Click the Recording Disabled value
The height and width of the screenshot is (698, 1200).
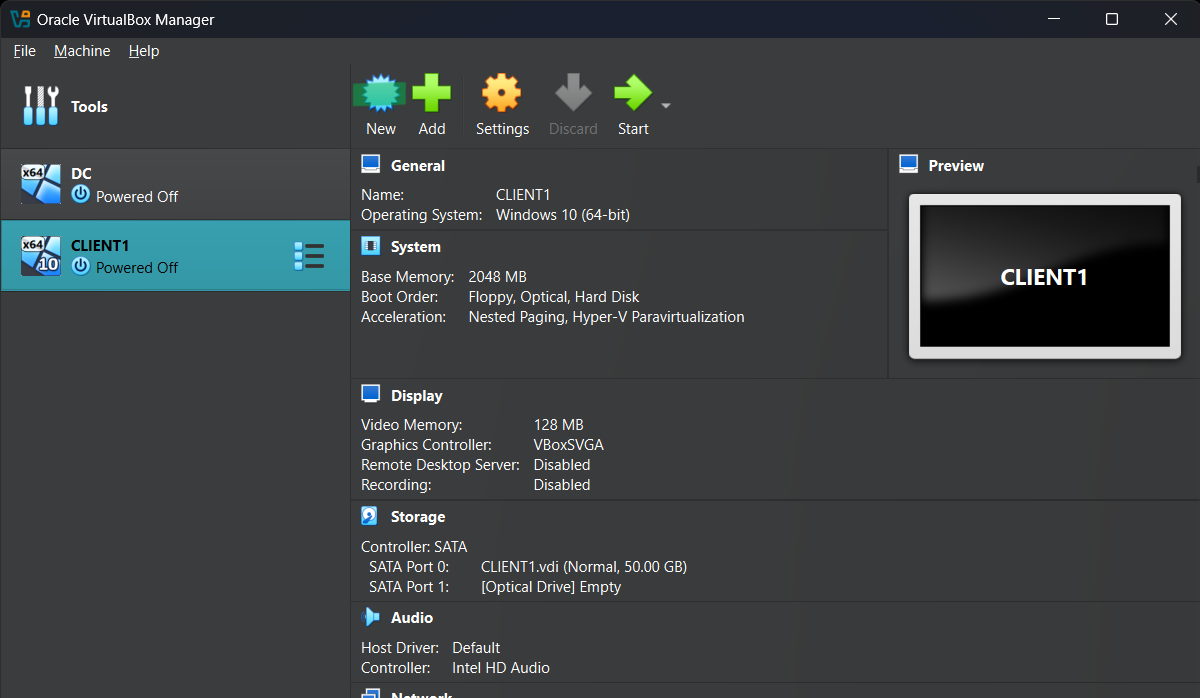click(x=562, y=485)
